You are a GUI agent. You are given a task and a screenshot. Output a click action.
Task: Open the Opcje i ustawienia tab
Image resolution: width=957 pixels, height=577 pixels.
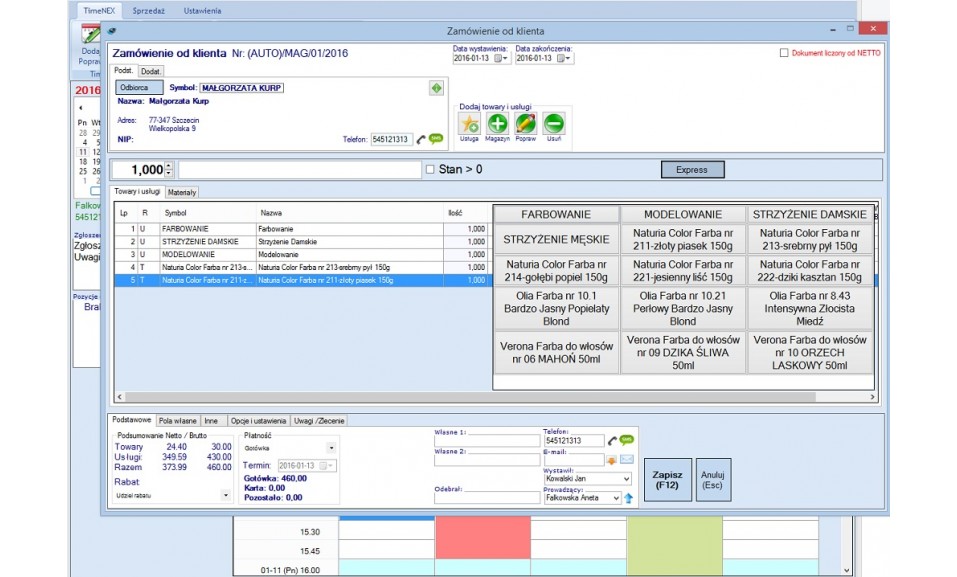(259, 421)
